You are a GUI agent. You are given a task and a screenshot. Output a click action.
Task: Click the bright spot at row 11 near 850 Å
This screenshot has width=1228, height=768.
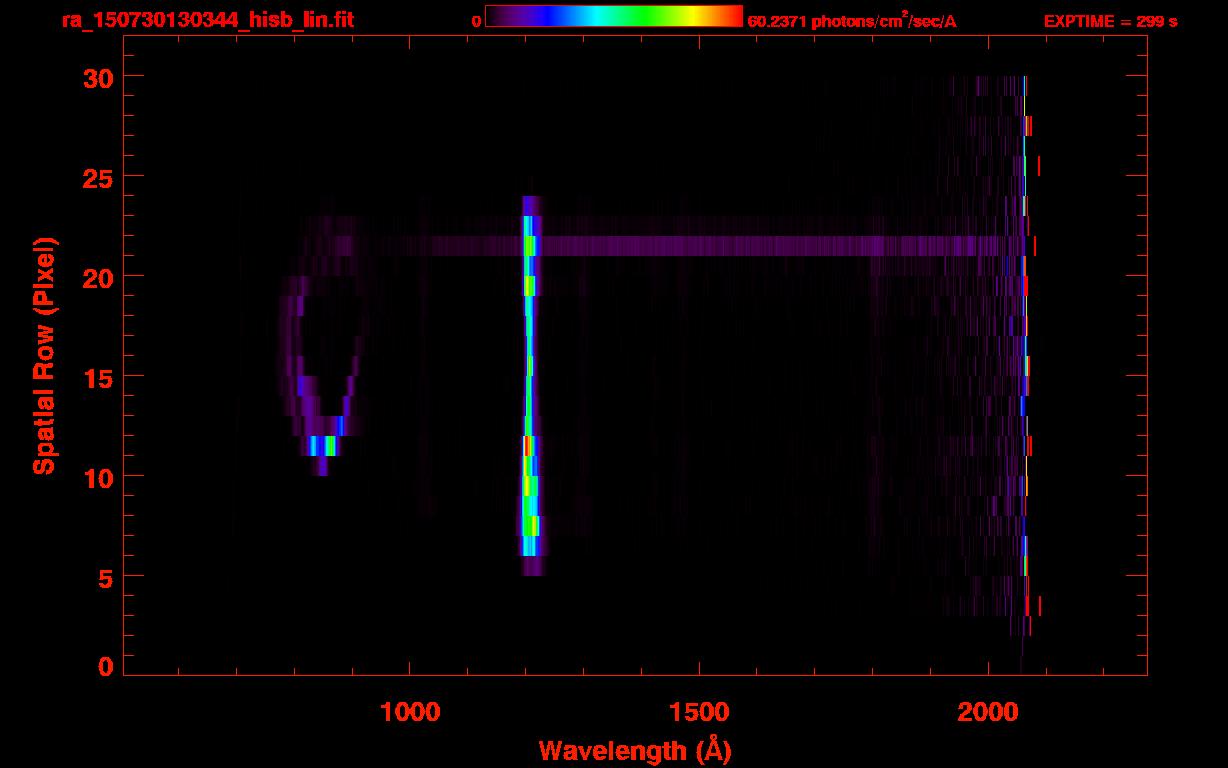(324, 446)
